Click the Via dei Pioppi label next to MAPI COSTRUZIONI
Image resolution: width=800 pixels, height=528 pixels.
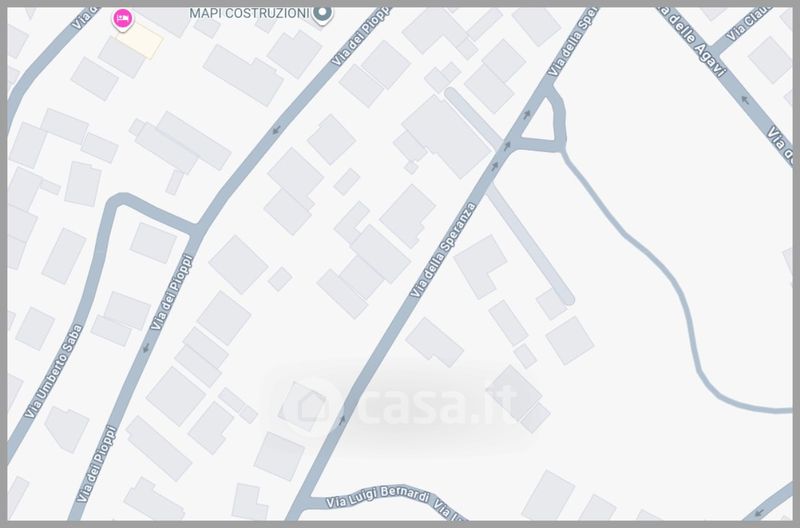361,36
